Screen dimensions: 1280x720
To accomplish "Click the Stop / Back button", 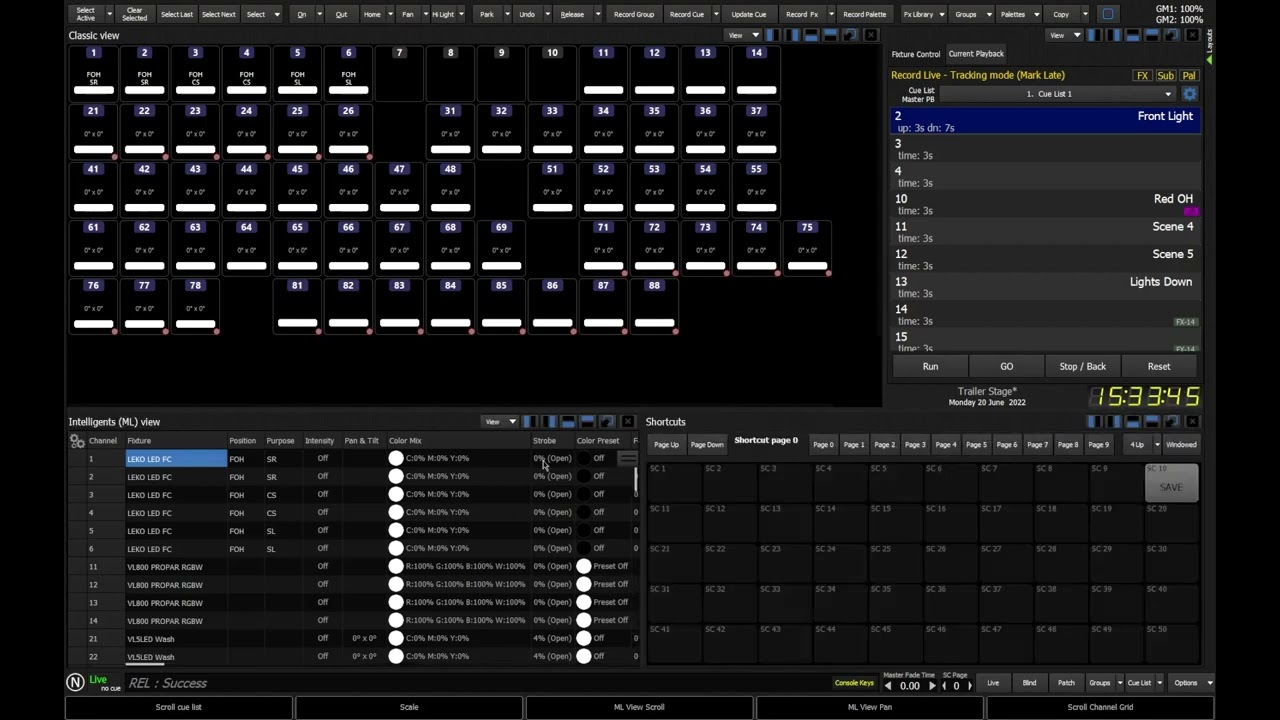I will coord(1082,366).
